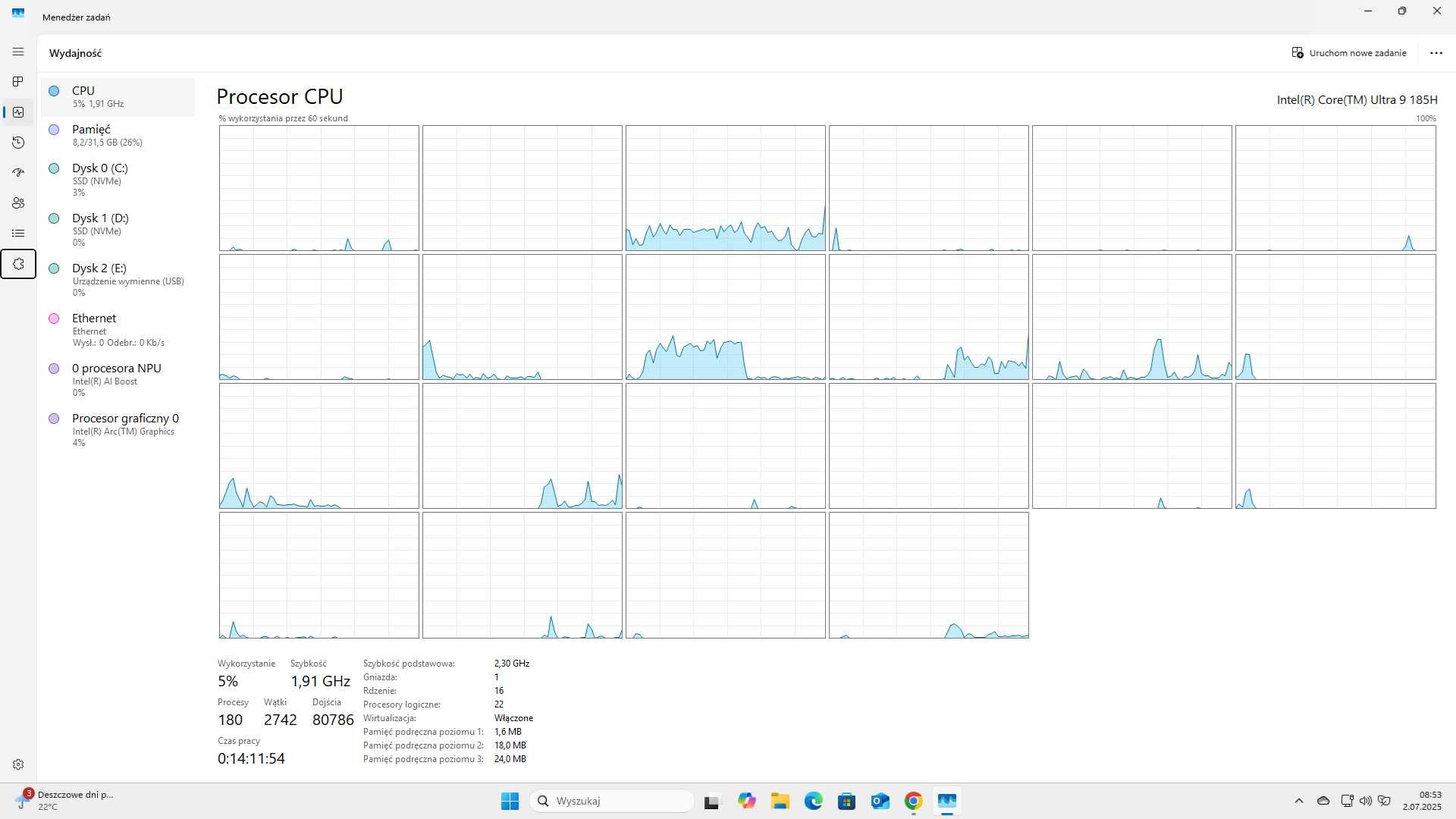Open the clock and date 08:53

point(1422,801)
